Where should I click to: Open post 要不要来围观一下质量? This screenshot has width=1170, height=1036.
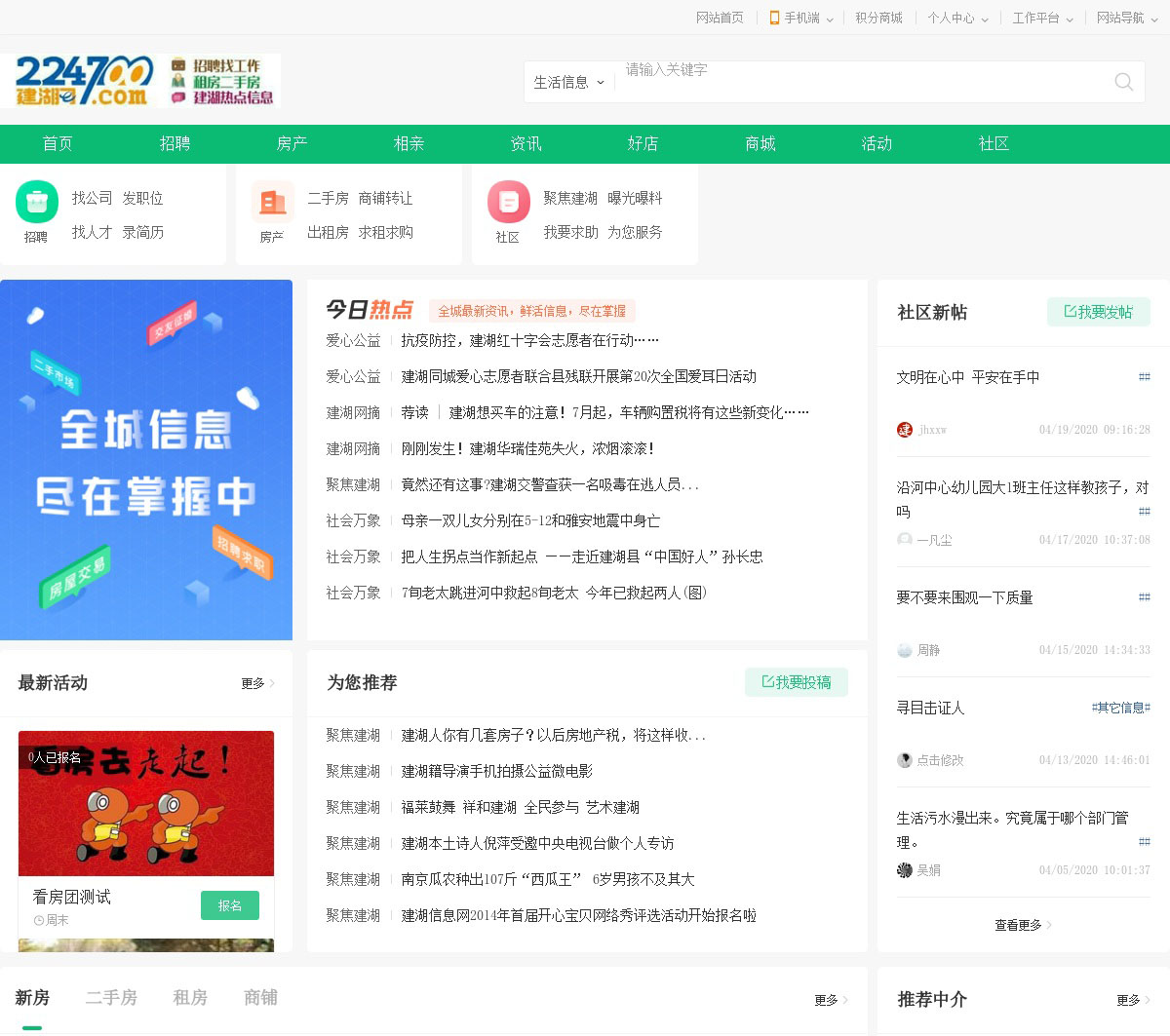click(x=964, y=597)
